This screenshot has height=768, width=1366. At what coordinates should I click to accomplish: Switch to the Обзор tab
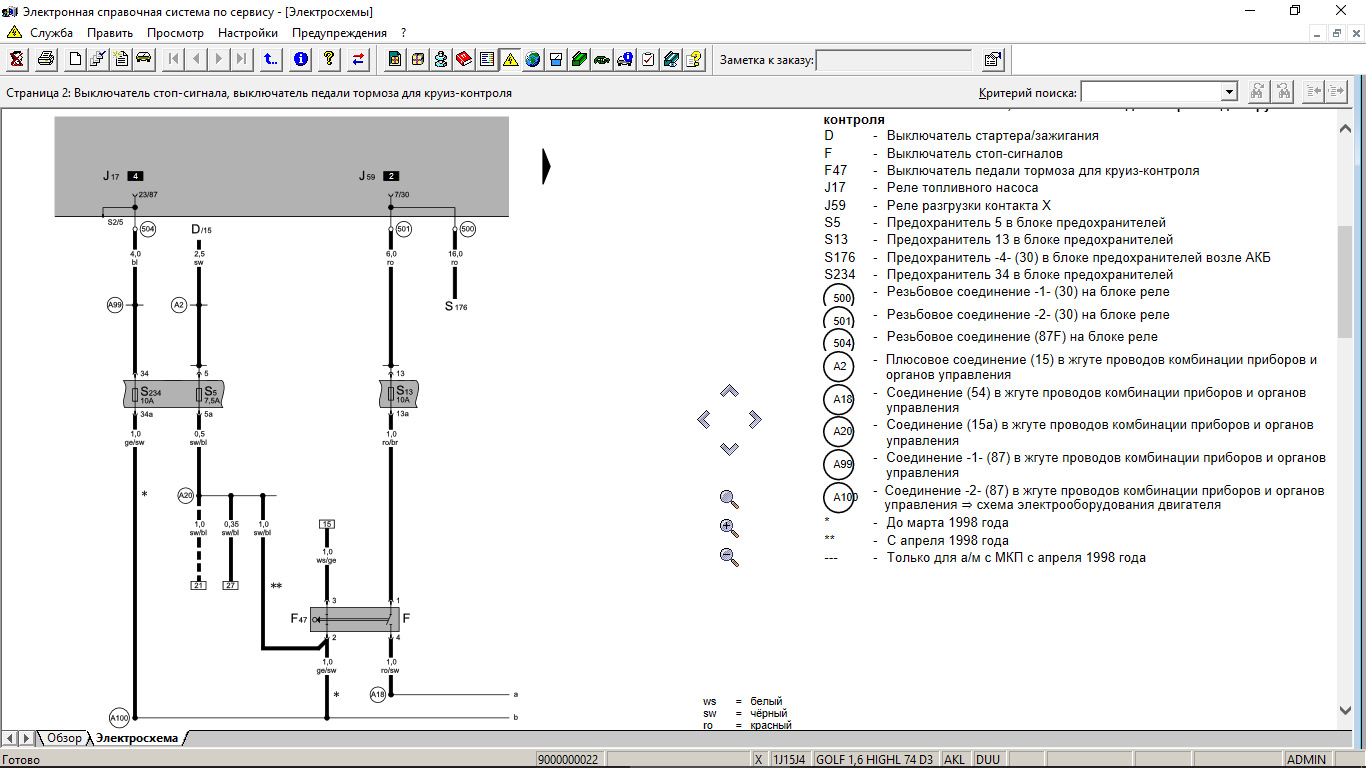pyautogui.click(x=64, y=738)
